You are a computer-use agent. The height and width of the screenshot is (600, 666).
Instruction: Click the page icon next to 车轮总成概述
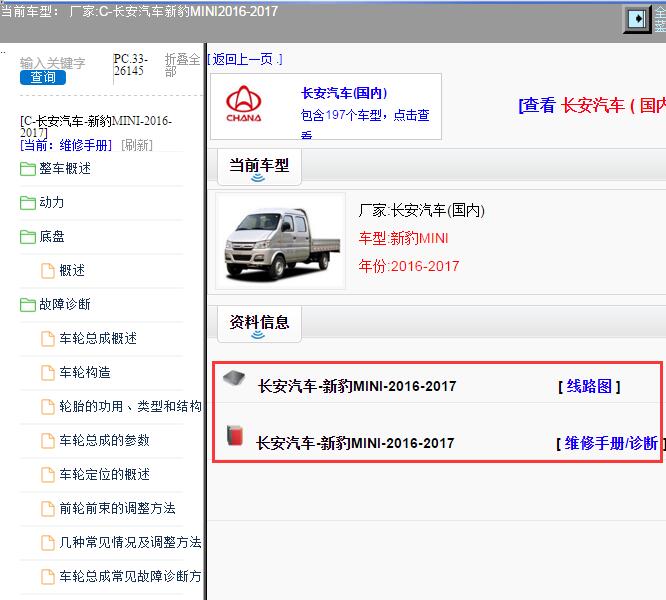coord(48,339)
